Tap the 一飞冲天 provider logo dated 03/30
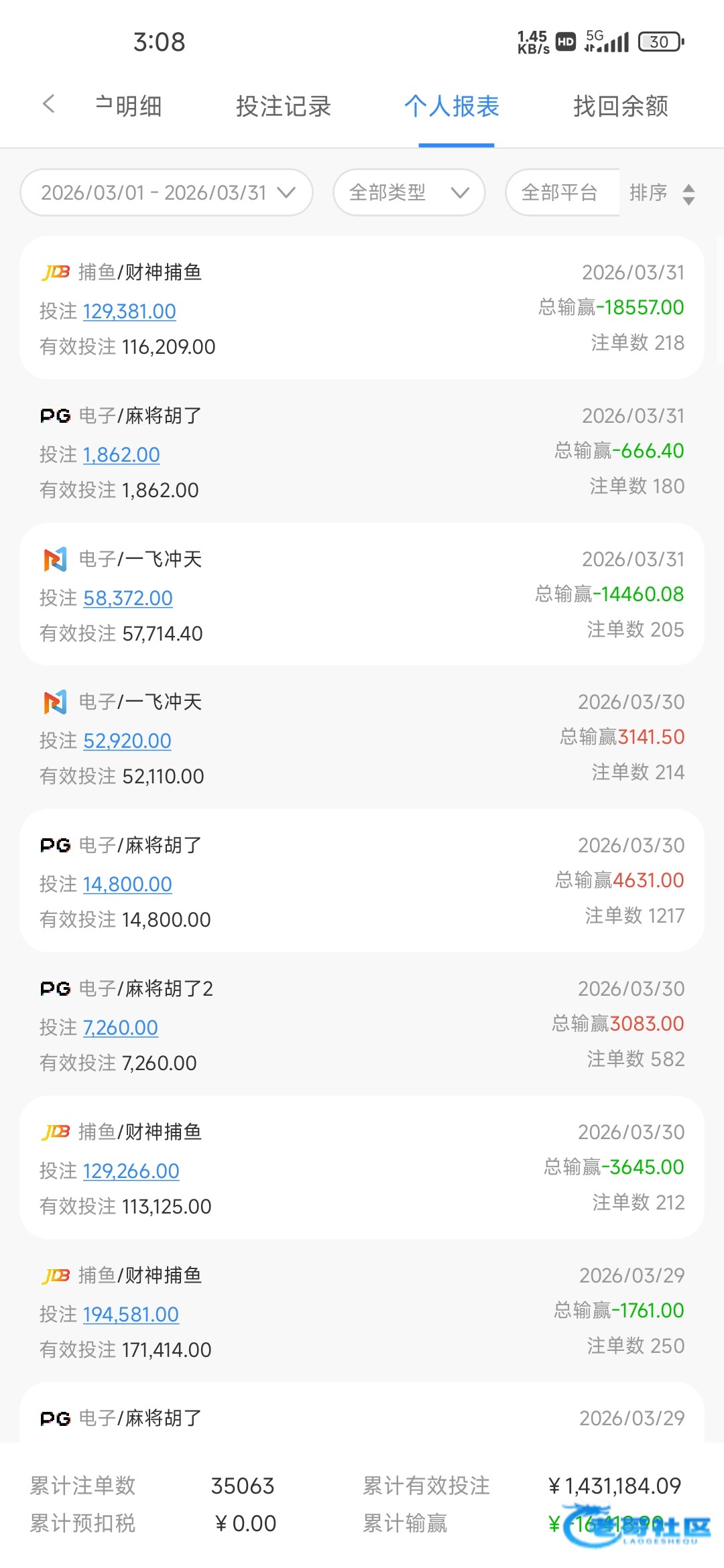724x1568 pixels. click(x=56, y=702)
